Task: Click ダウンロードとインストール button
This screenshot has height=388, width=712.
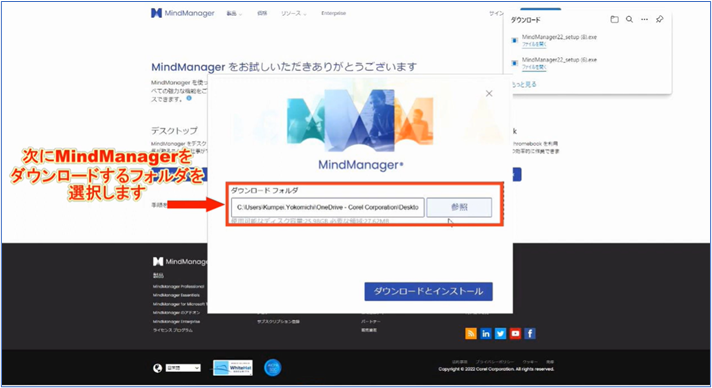Action: point(428,291)
